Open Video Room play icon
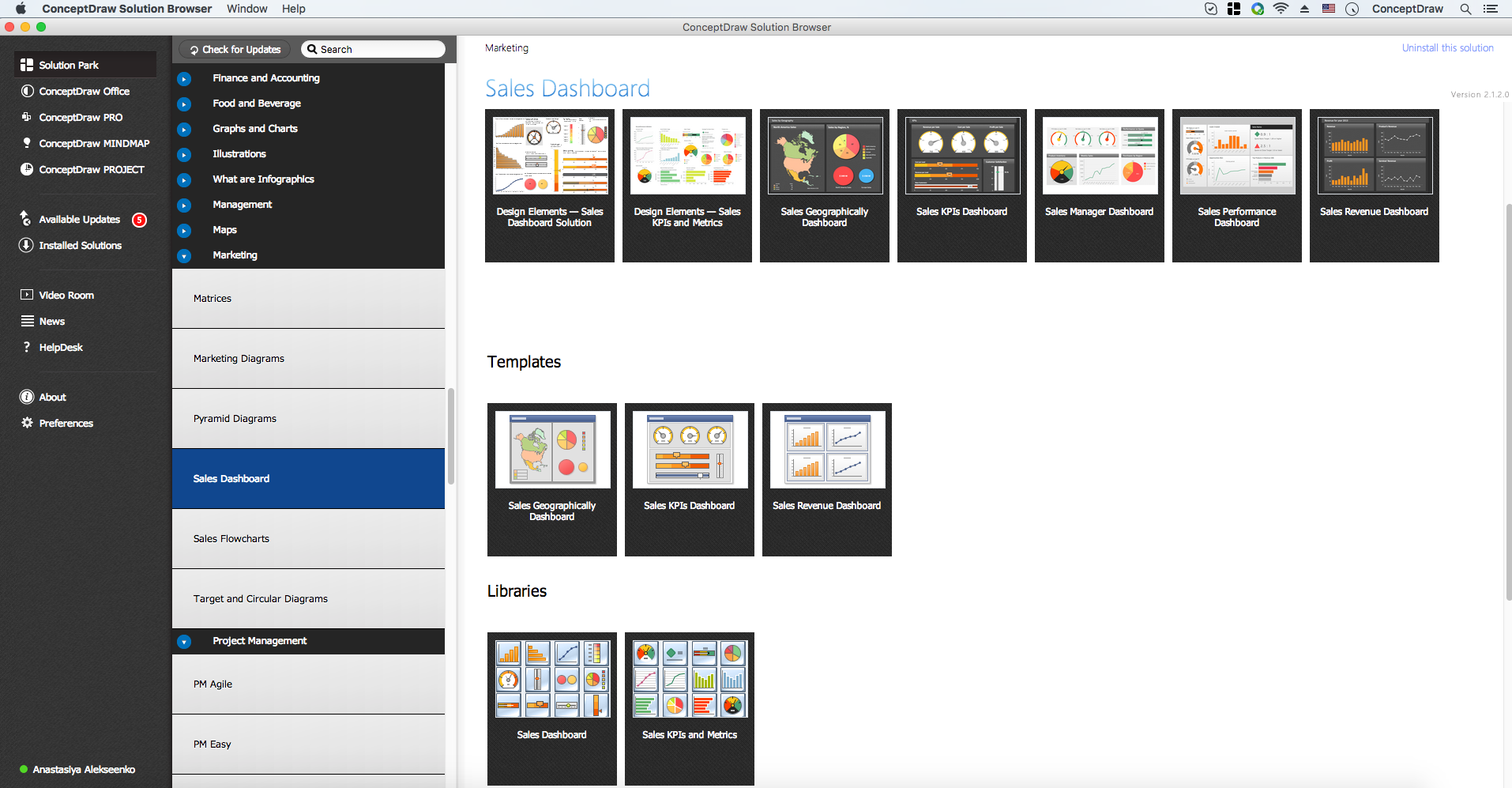1512x788 pixels. pyautogui.click(x=27, y=295)
